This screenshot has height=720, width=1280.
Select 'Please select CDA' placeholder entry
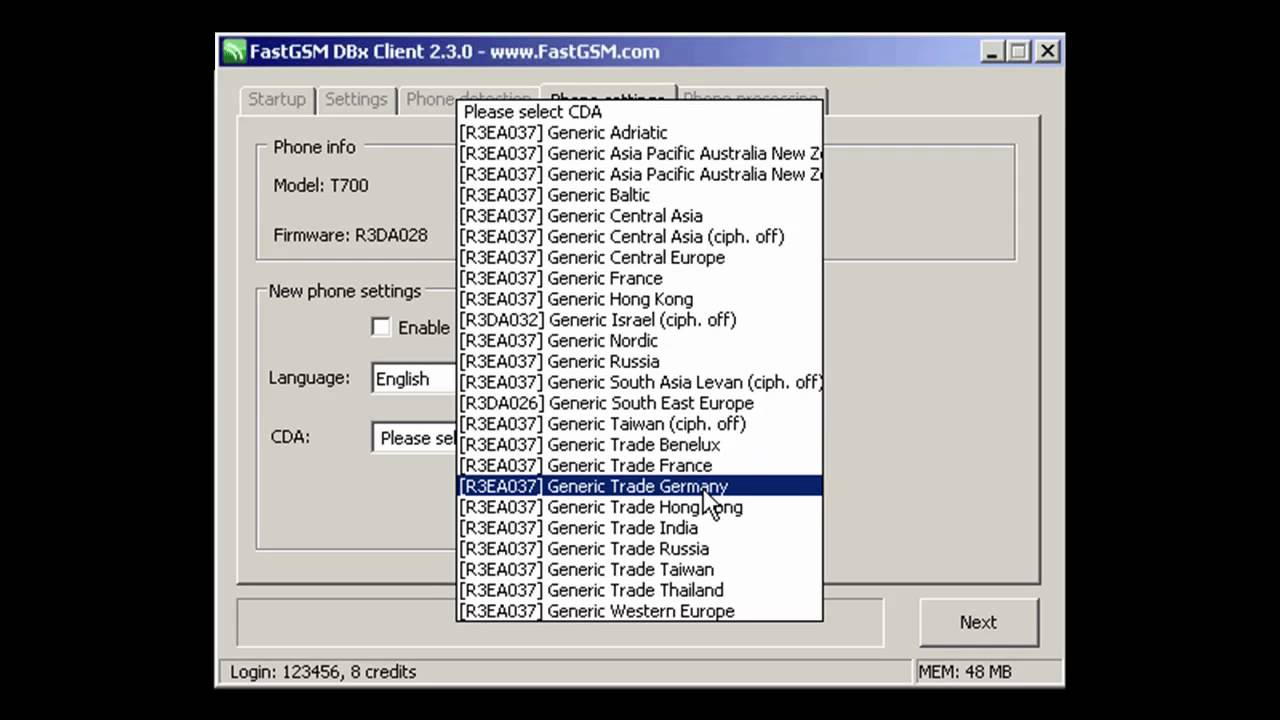tap(640, 112)
